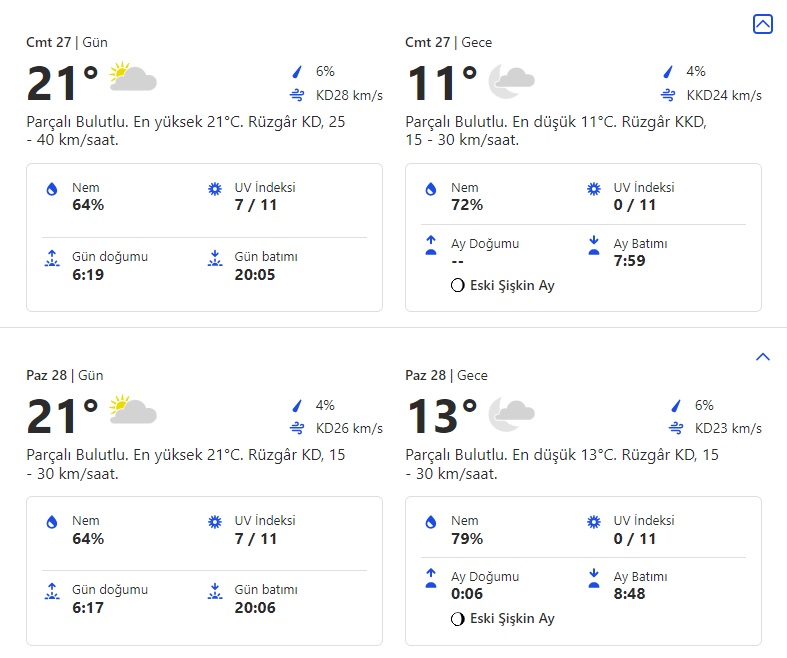The image size is (787, 658).
Task: Click the Paz 28 | Gece heading
Action: coord(446,376)
